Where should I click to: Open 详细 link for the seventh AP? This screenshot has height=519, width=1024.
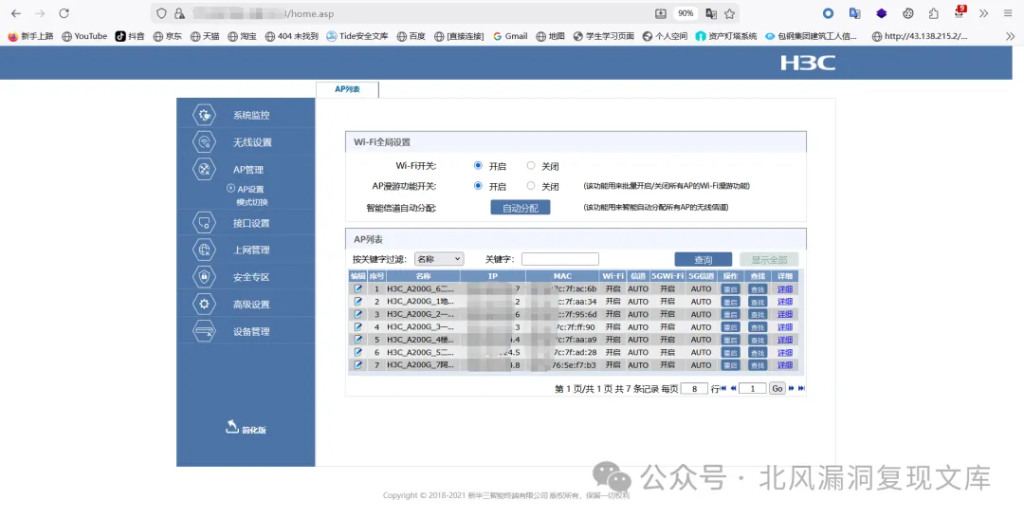tap(785, 365)
